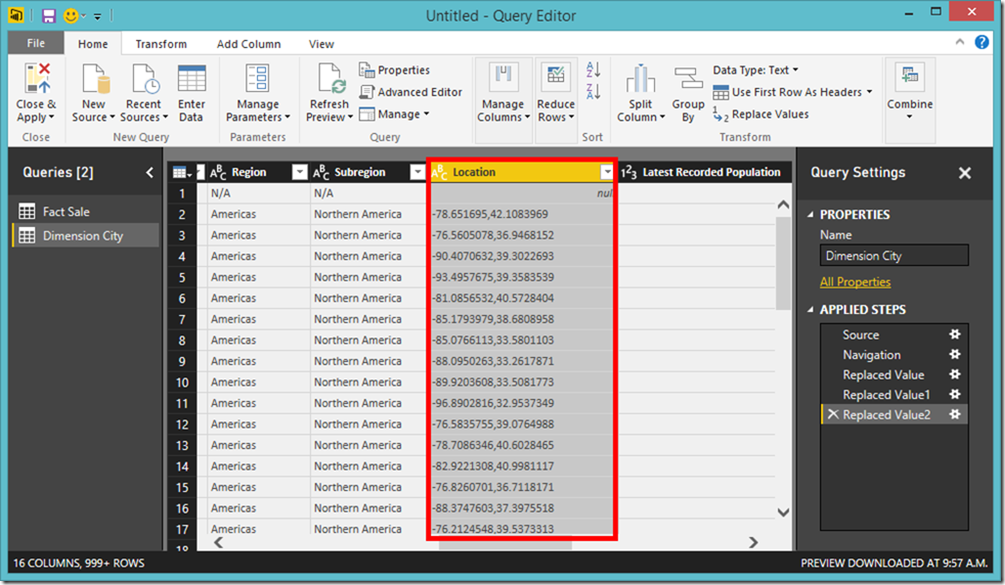
Task: Switch to the Home tab
Action: [93, 44]
